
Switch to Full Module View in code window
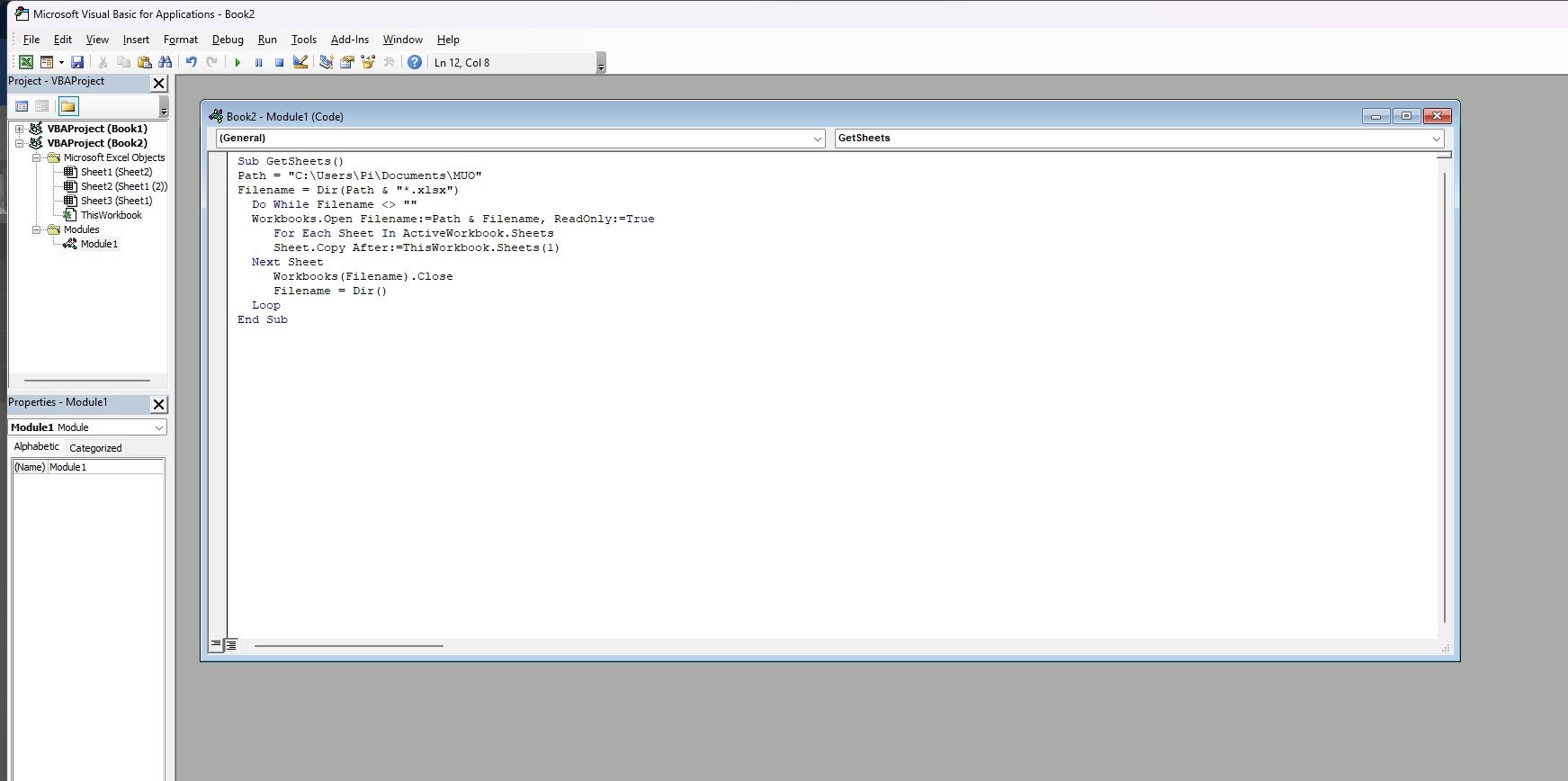tap(230, 645)
